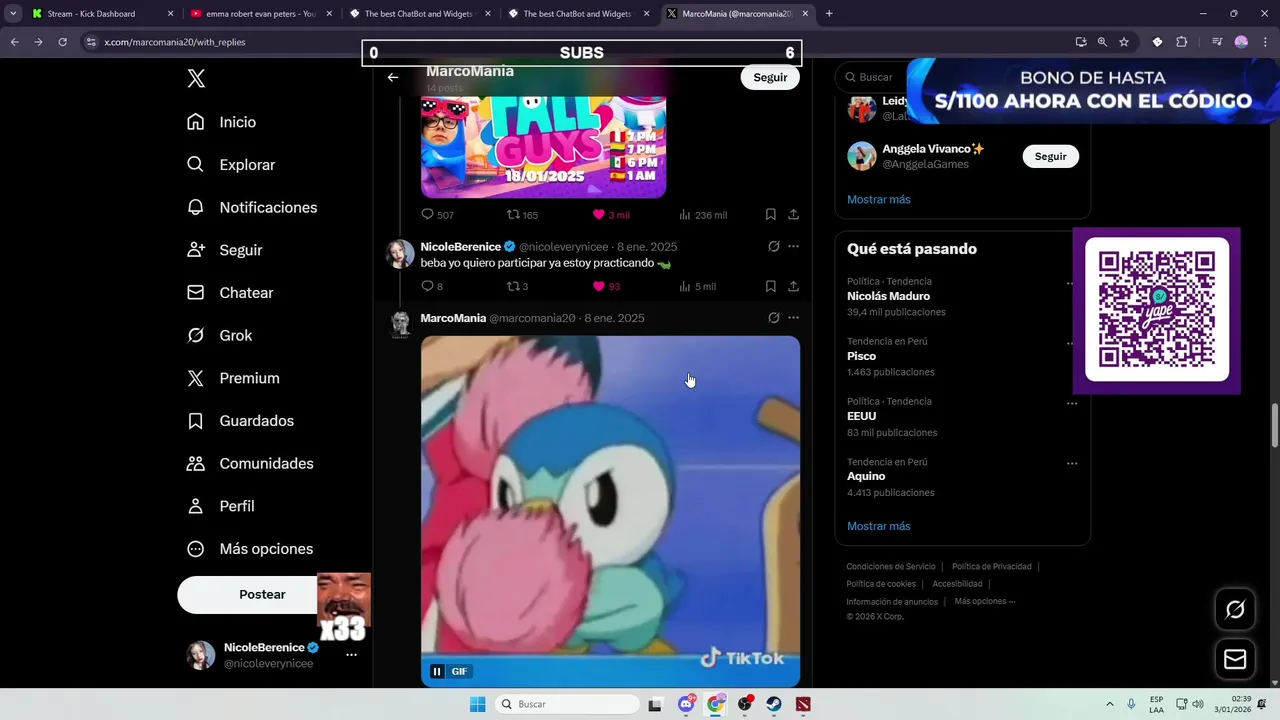Pause the Piplup GIF
The width and height of the screenshot is (1280, 720).
pos(437,672)
